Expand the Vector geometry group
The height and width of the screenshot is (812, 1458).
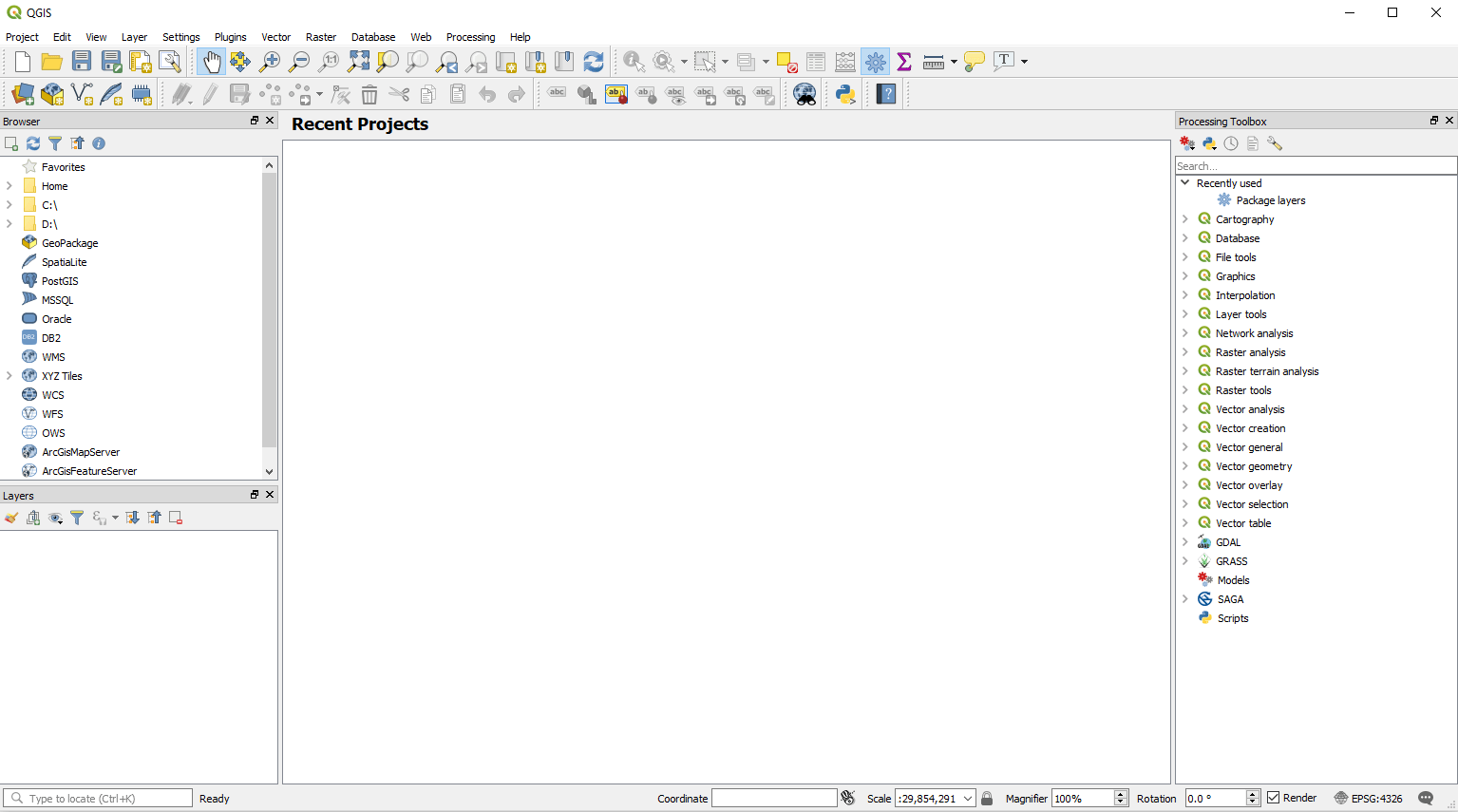pyautogui.click(x=1184, y=466)
